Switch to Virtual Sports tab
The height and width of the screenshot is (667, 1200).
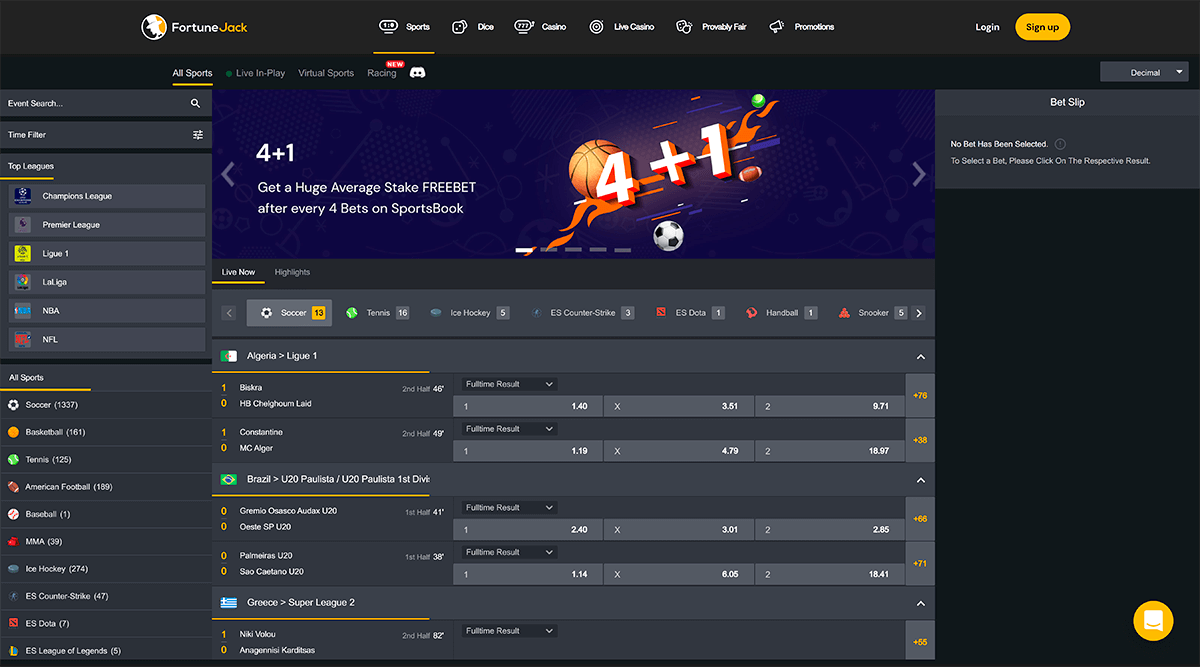(326, 73)
